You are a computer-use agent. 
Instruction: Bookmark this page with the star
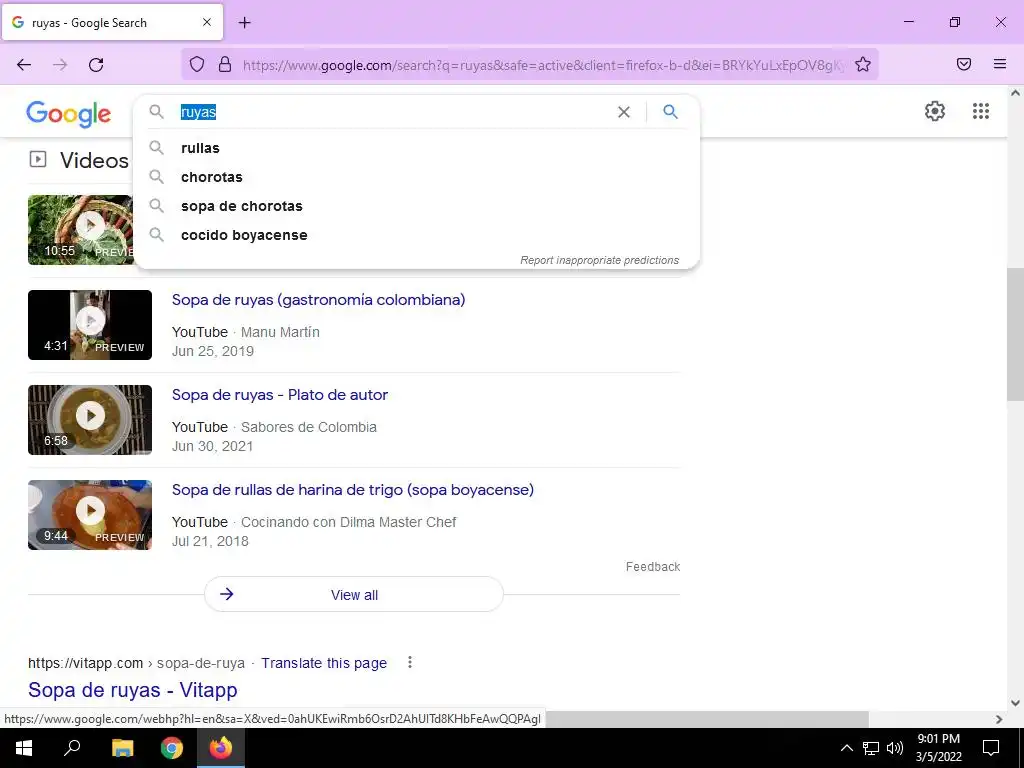(x=863, y=64)
